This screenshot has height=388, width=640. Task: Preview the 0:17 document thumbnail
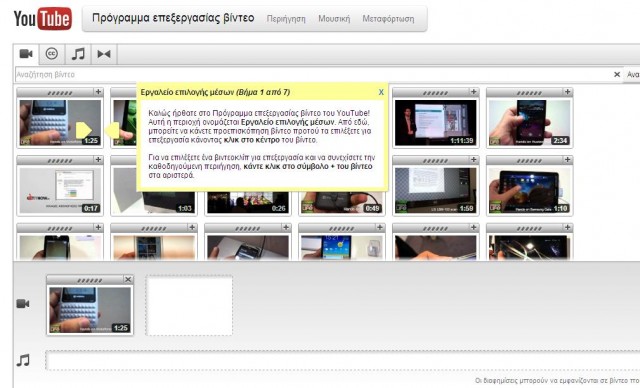[x=60, y=190]
